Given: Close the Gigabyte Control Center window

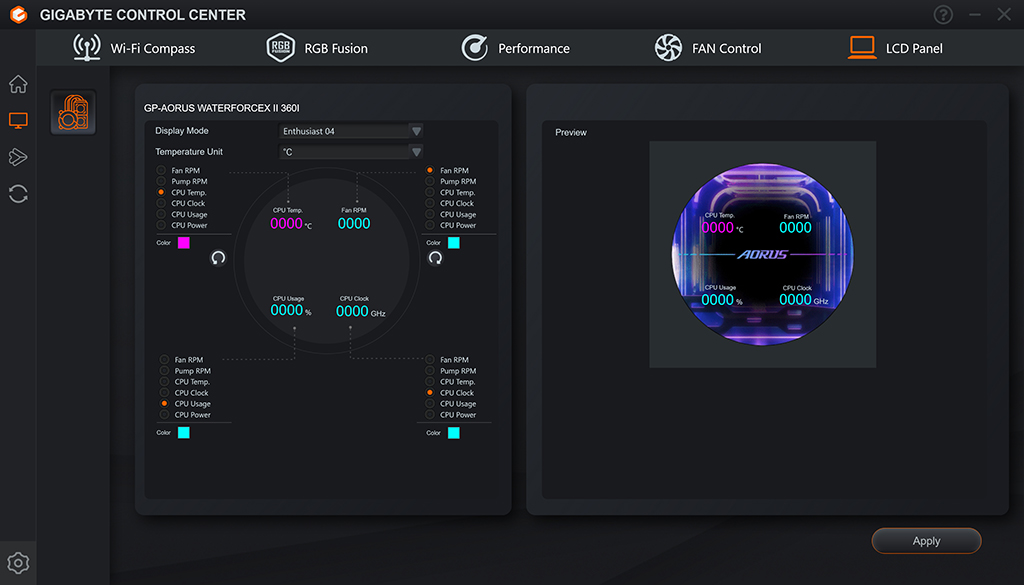Looking at the screenshot, I should coord(1004,14).
